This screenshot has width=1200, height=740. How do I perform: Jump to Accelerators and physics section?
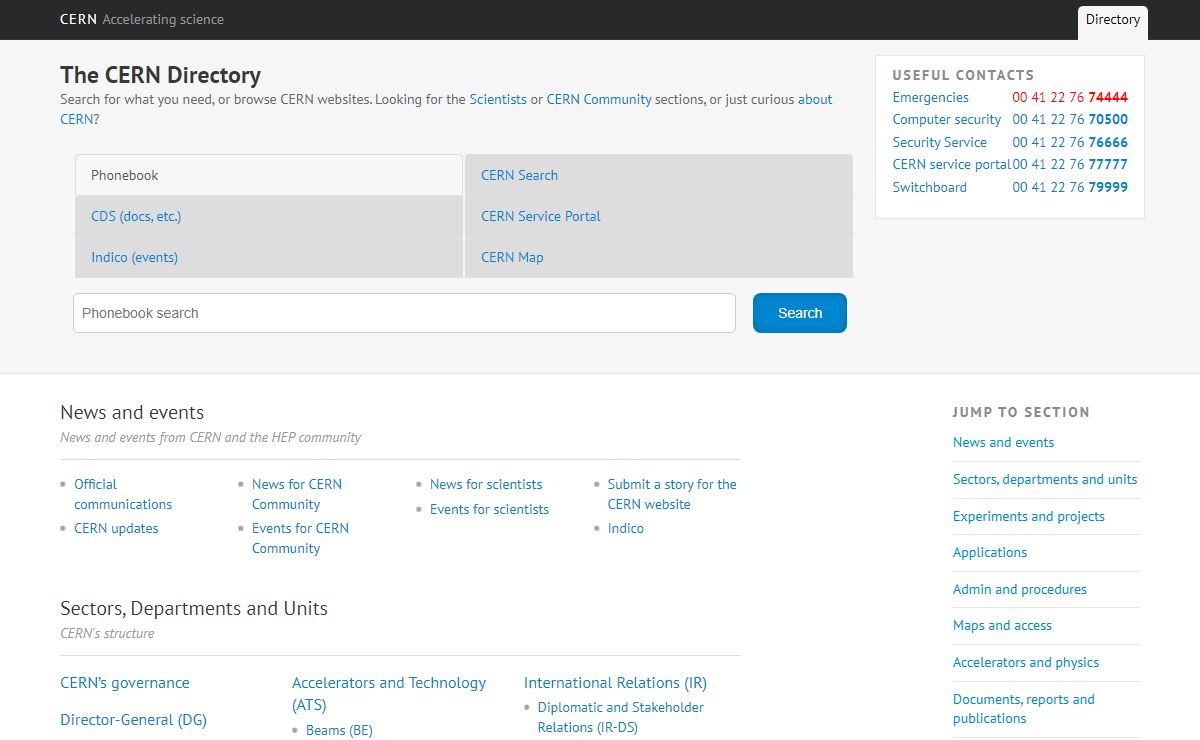tap(1026, 662)
